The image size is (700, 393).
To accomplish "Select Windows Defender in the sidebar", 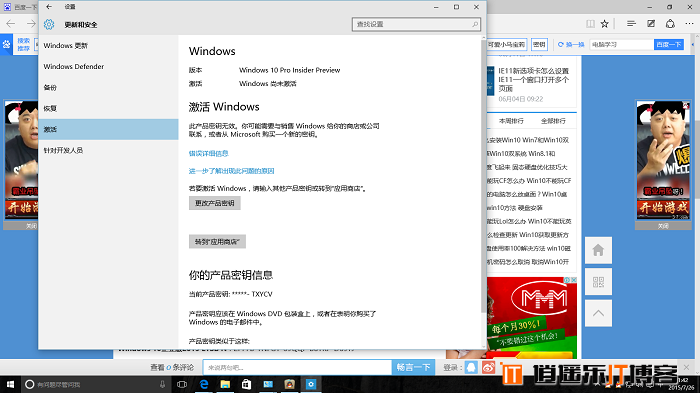I will tap(108, 67).
